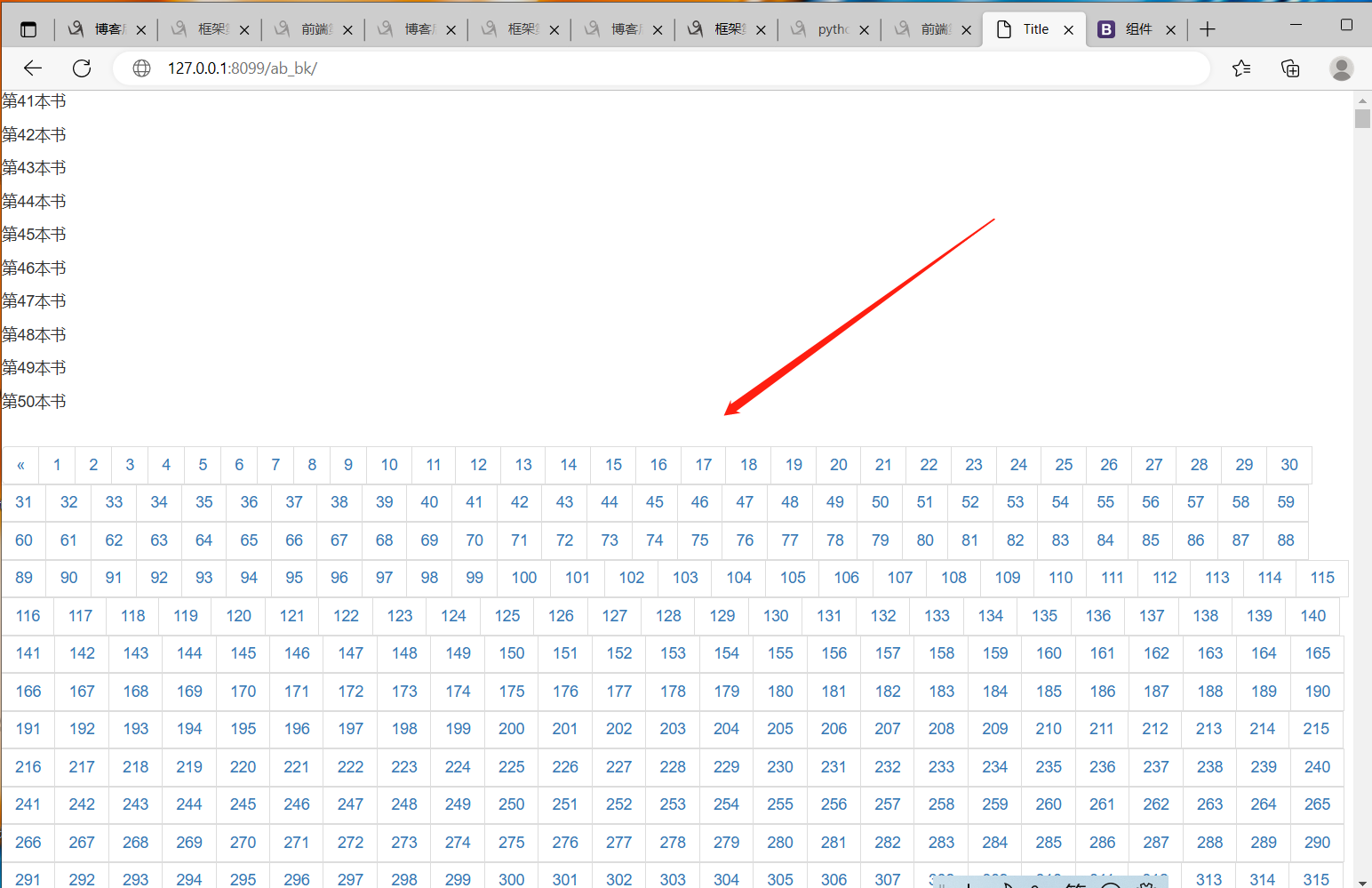Jump to page 140
Screen dimensions: 1372x888
pyautogui.click(x=1313, y=616)
